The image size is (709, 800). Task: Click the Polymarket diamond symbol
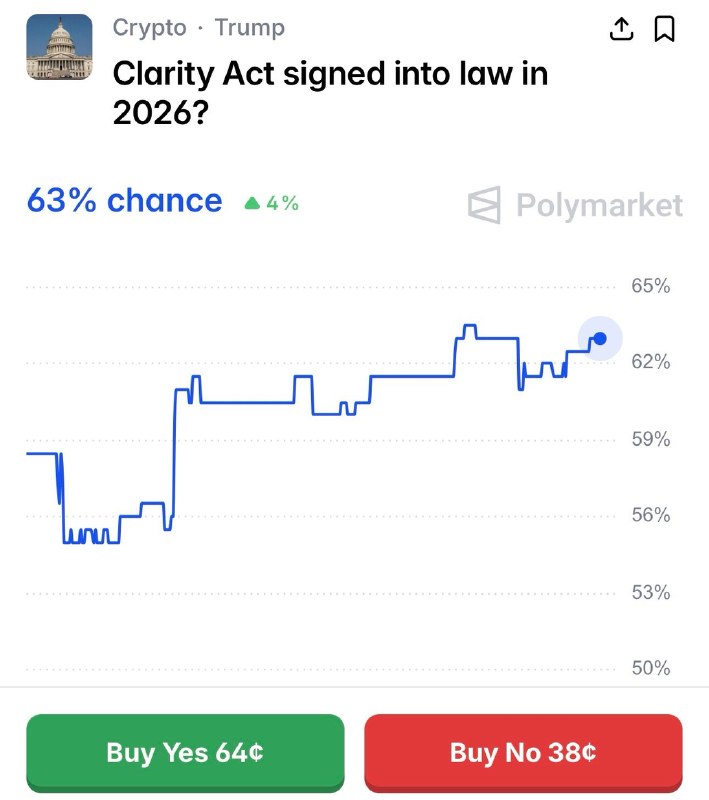485,206
